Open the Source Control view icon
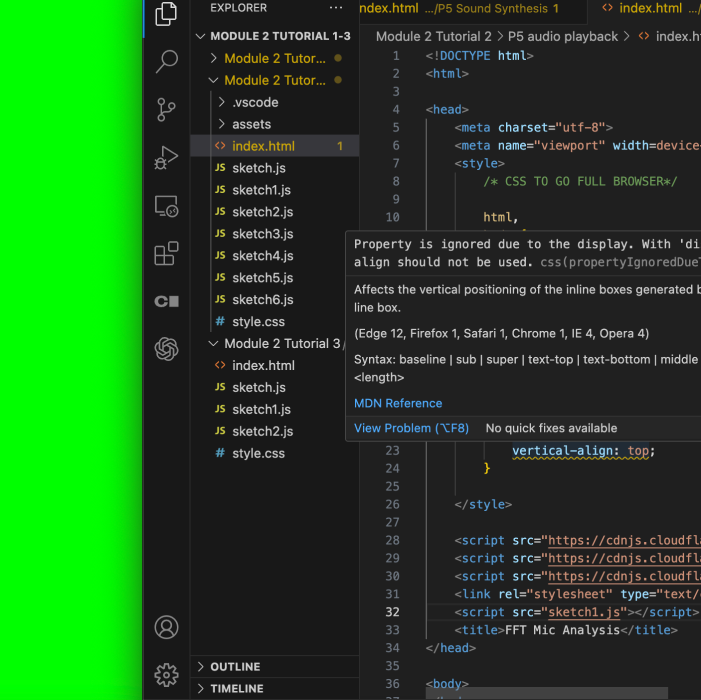 coord(166,110)
